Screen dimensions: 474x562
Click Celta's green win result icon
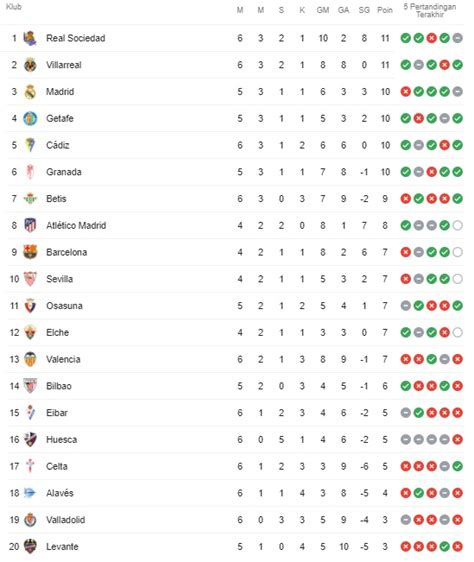(x=457, y=466)
